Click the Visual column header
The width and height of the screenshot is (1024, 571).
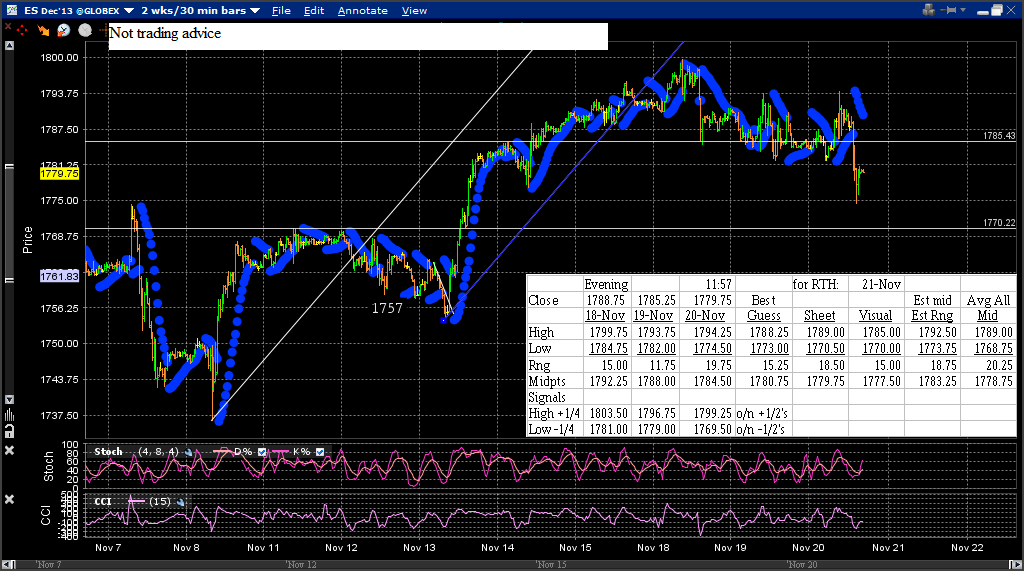[875, 316]
